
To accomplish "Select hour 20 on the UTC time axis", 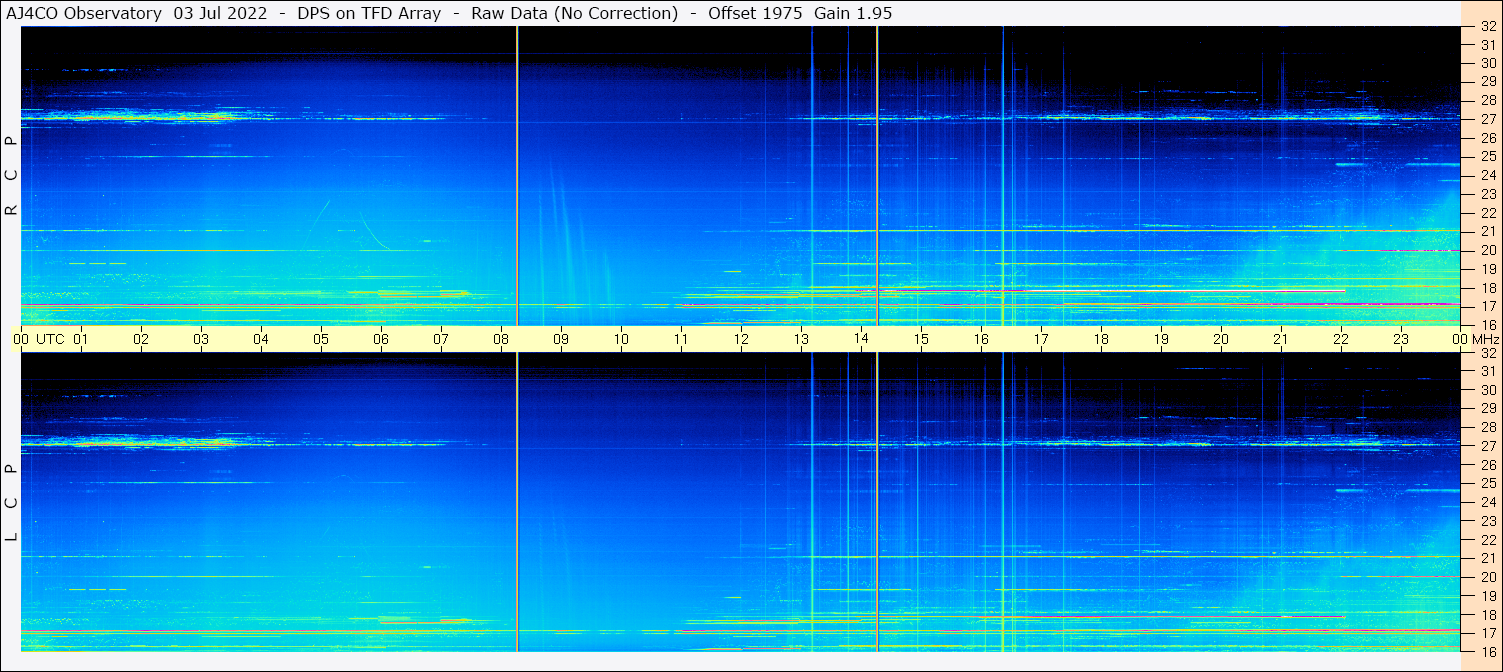I will [x=1221, y=339].
